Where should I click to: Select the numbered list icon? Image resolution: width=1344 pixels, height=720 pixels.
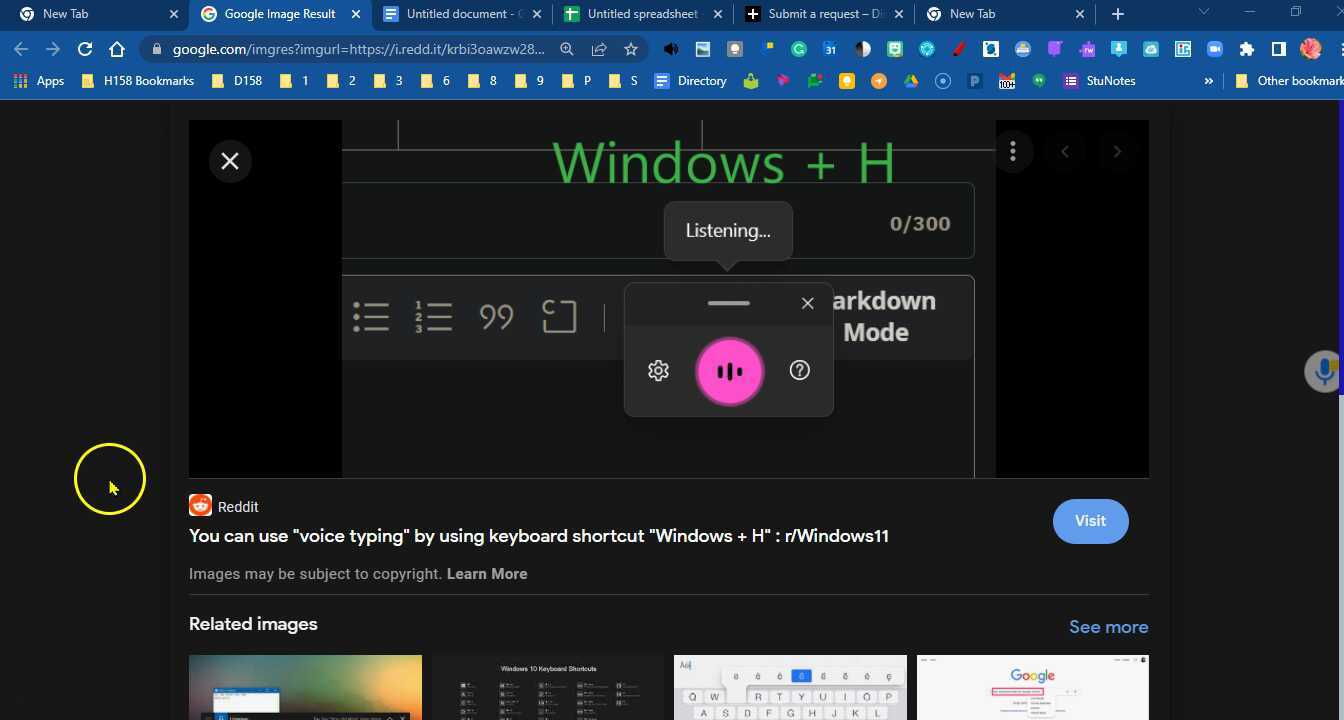pyautogui.click(x=433, y=316)
